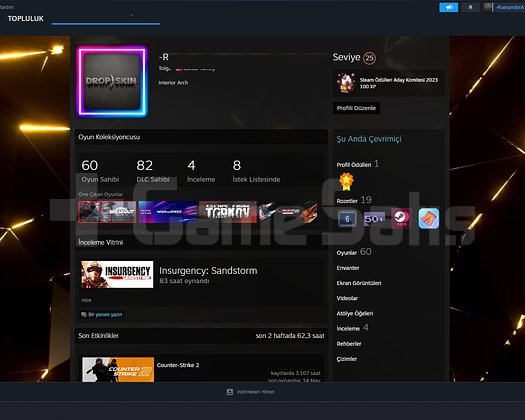Open the Steam Awards 2023 badge icon
The height and width of the screenshot is (420, 525).
[346, 83]
